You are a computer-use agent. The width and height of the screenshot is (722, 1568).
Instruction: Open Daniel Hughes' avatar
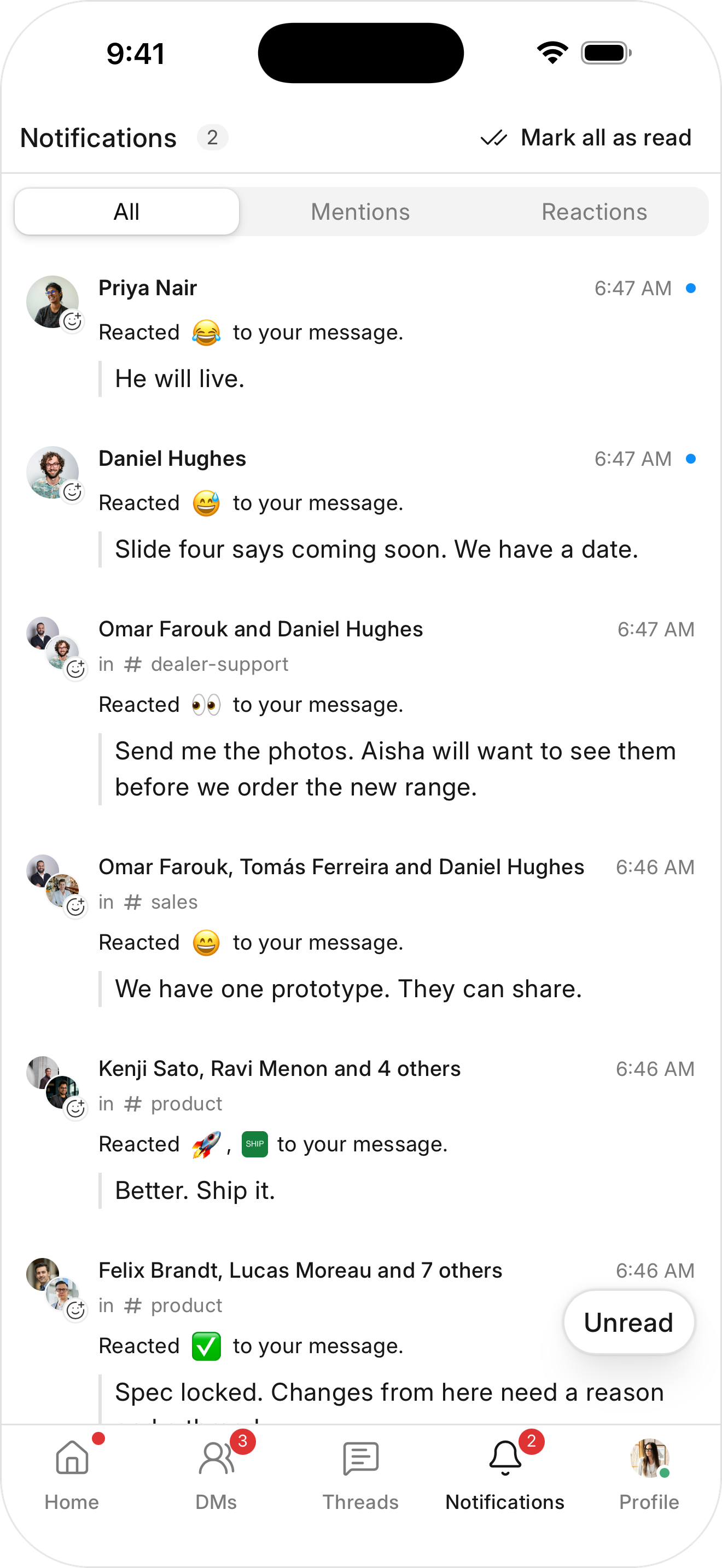click(x=53, y=472)
